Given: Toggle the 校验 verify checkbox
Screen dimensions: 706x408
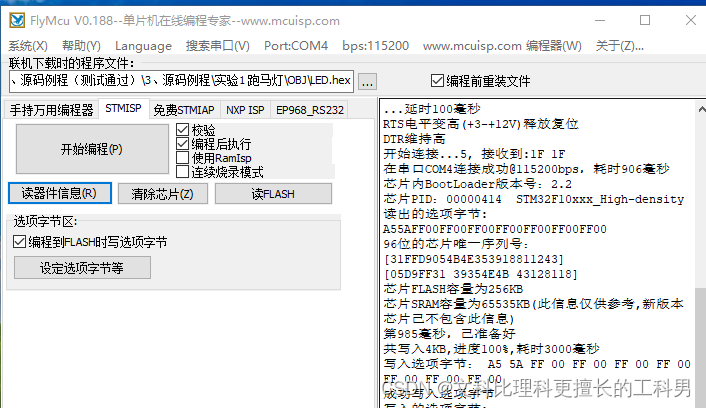Looking at the screenshot, I should 196,130.
